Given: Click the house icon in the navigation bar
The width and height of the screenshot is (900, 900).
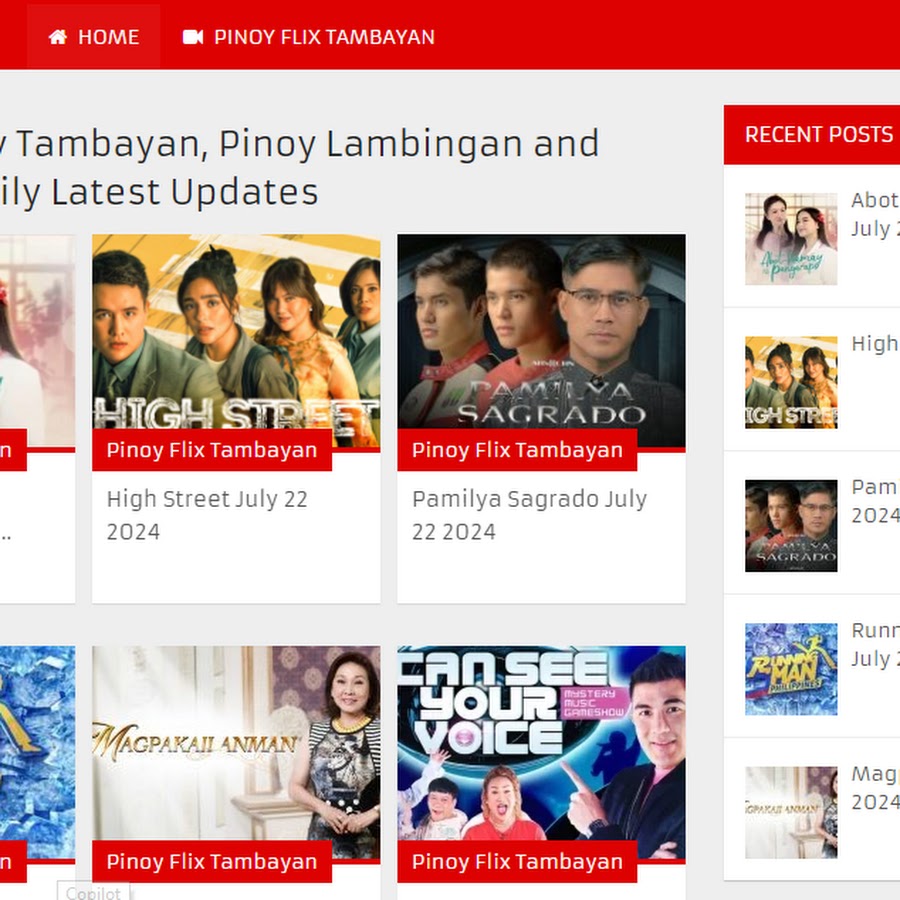Looking at the screenshot, I should point(57,37).
